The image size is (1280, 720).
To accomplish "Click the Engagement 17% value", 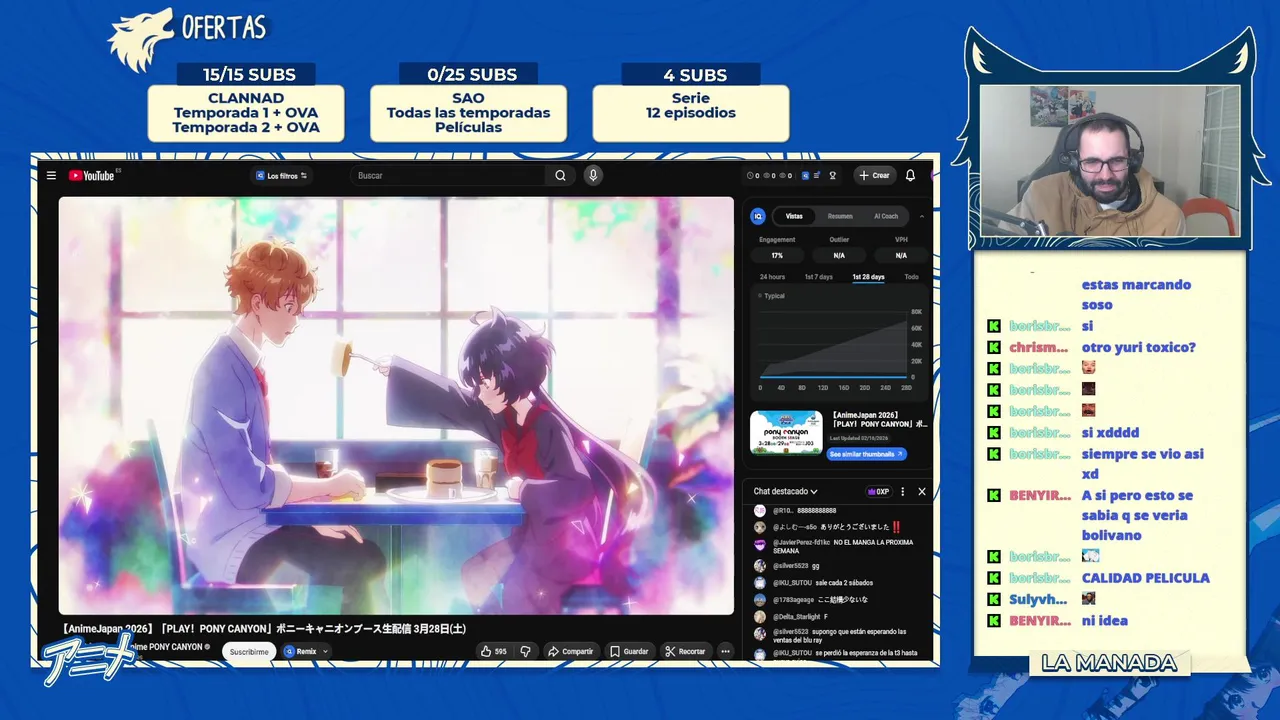I will pos(777,255).
